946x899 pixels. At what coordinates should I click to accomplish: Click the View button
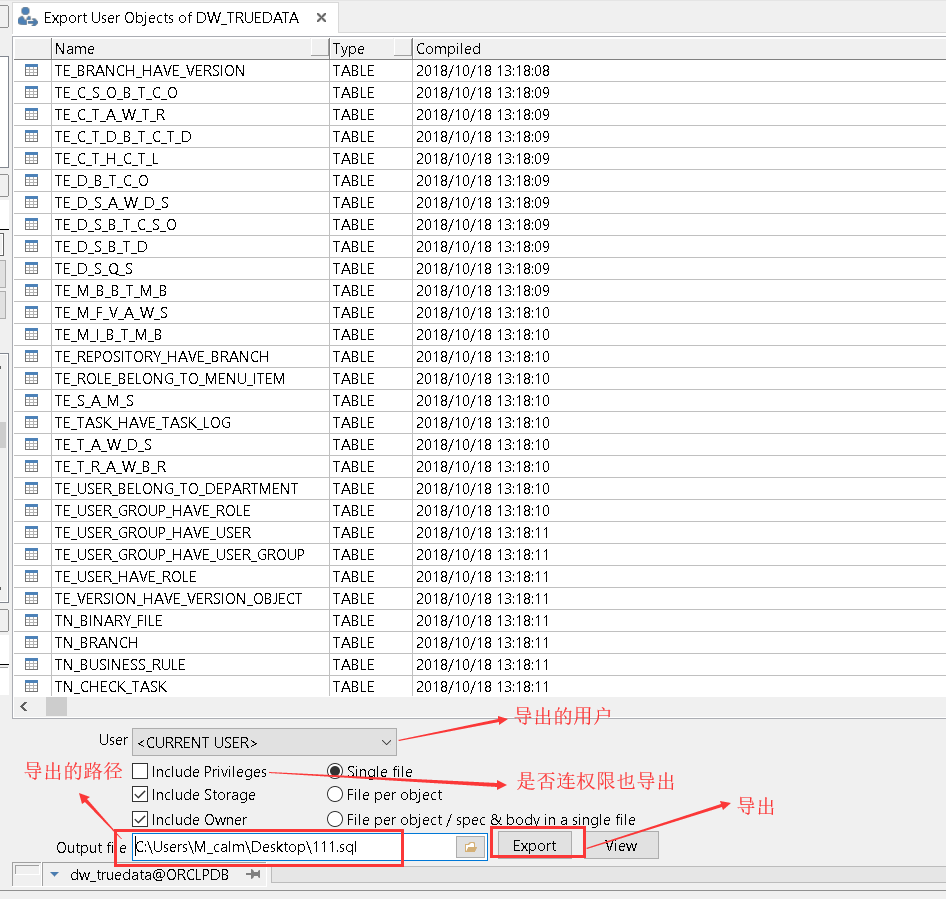click(x=621, y=846)
